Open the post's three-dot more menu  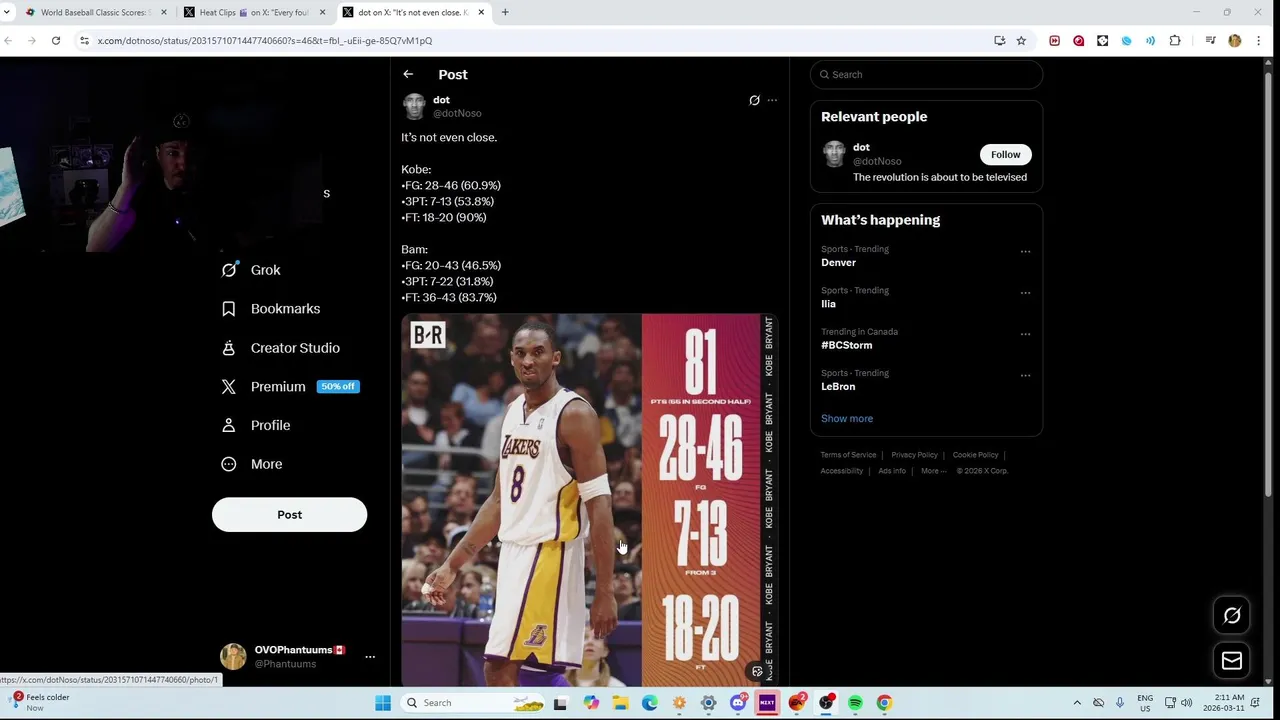point(772,100)
